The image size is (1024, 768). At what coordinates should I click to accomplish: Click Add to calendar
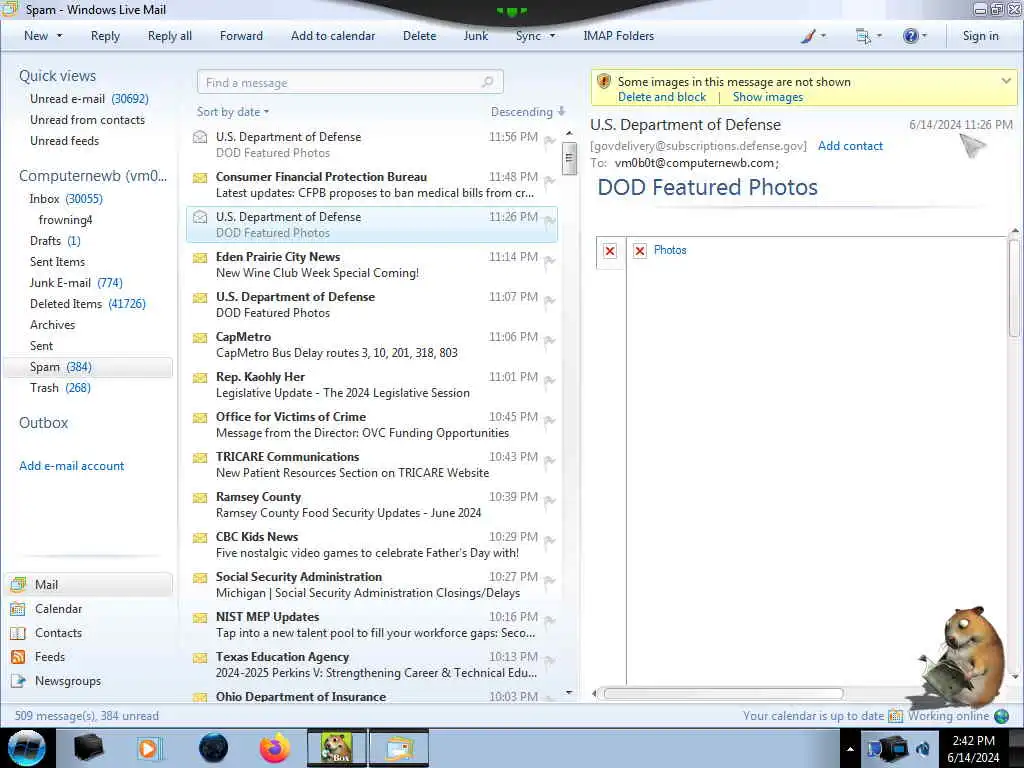(333, 36)
